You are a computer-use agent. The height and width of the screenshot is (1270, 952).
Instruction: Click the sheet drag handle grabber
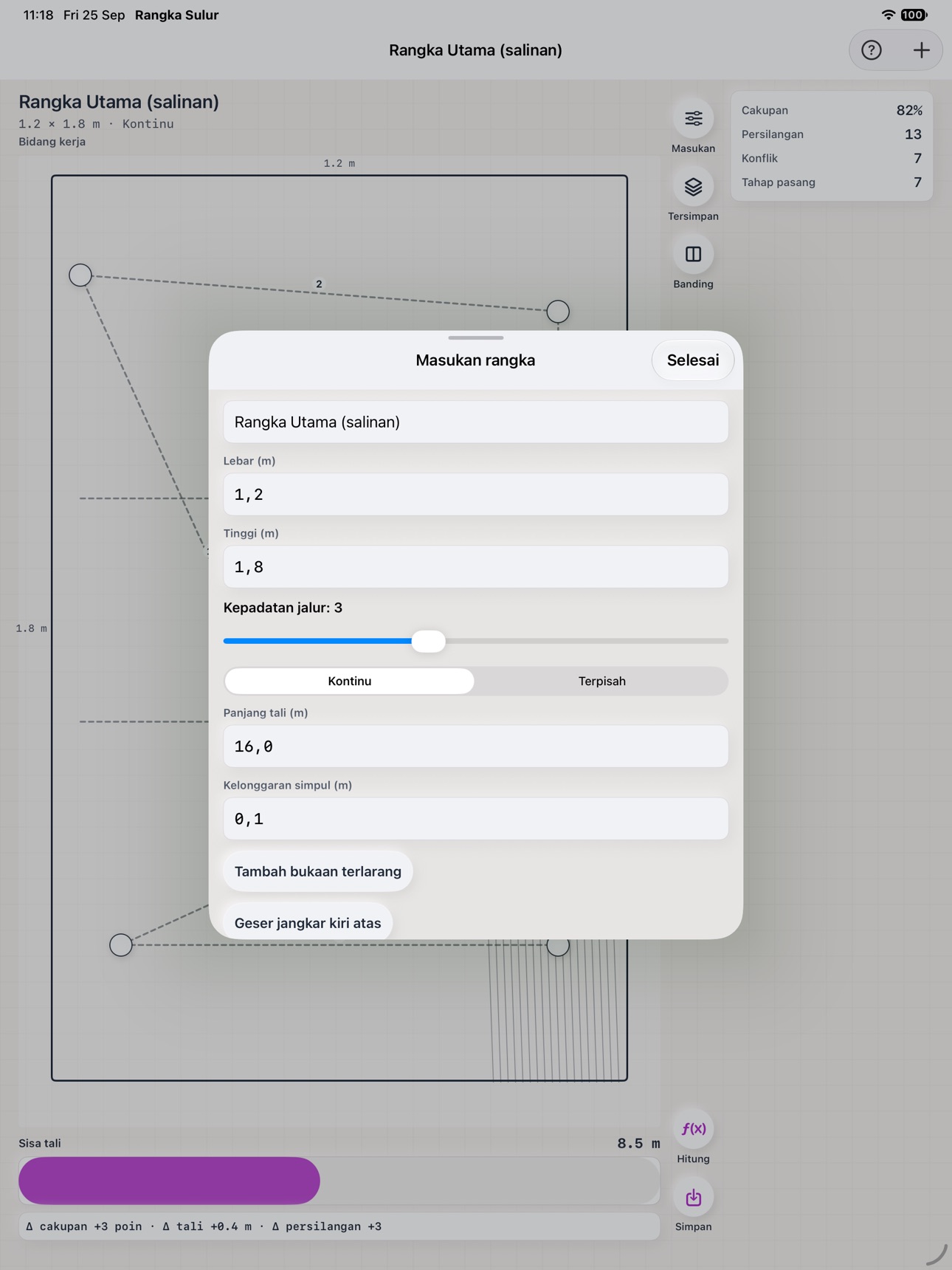476,337
